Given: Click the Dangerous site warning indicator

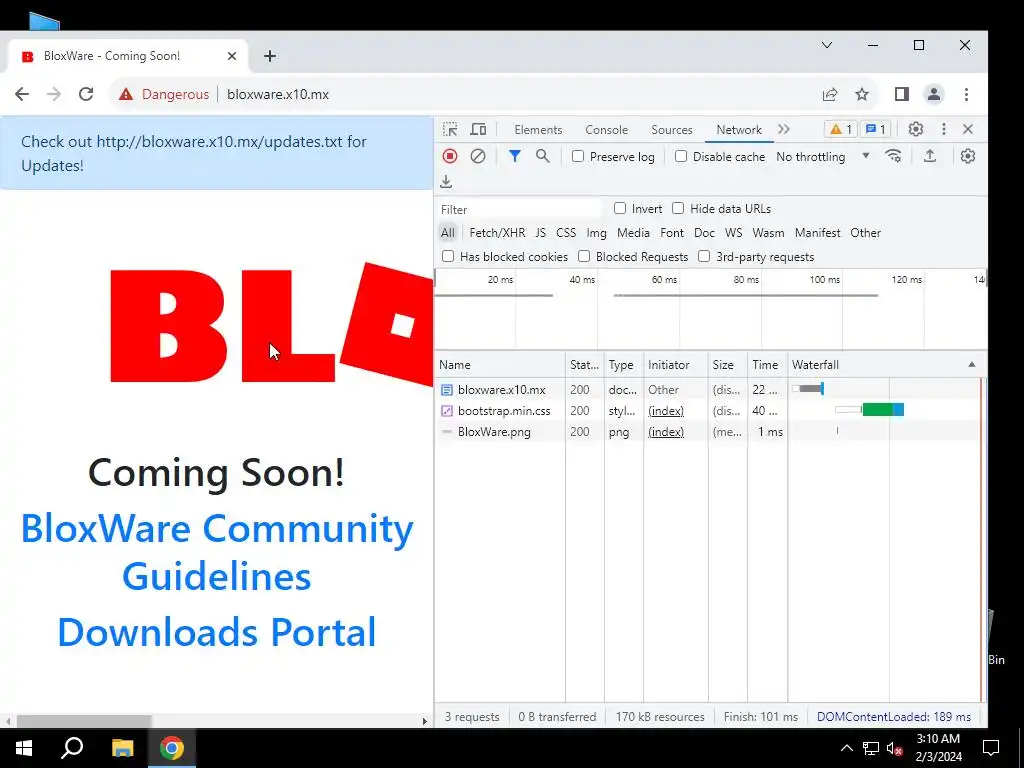Looking at the screenshot, I should click(x=164, y=94).
